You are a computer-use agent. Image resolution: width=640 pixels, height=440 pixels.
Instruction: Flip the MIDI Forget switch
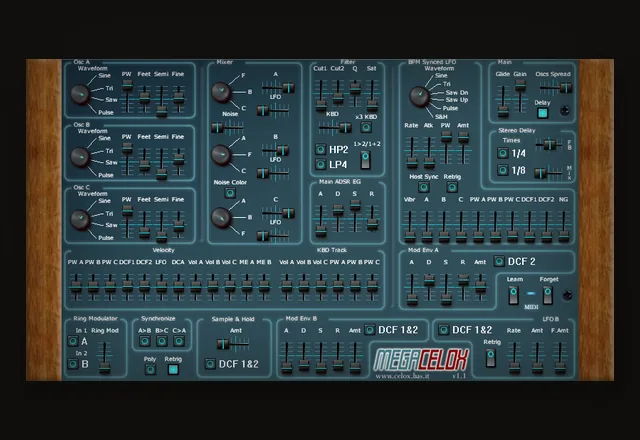pos(548,295)
